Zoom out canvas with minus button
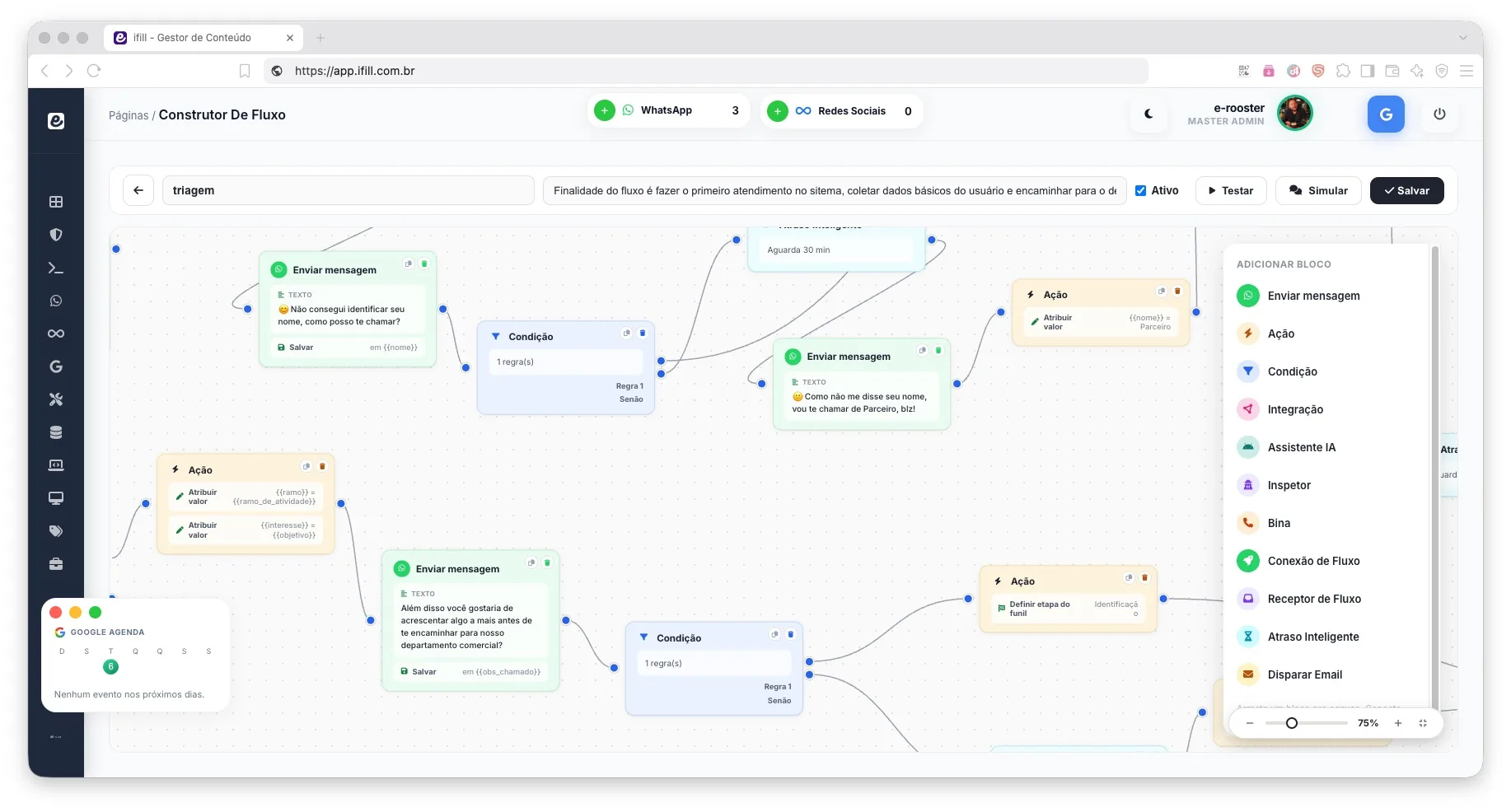This screenshot has height=812, width=1511. coord(1250,723)
